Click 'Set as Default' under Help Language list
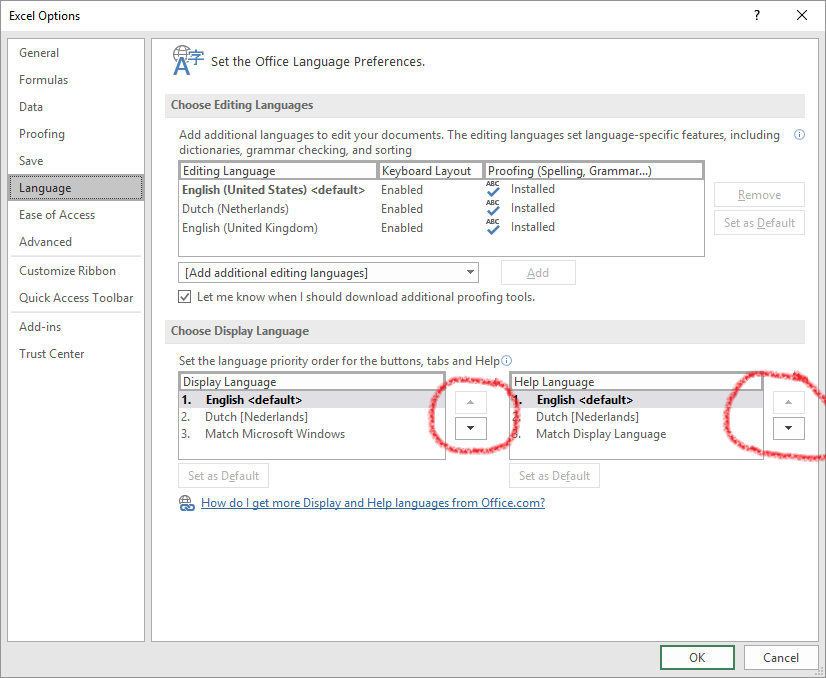 pyautogui.click(x=554, y=476)
